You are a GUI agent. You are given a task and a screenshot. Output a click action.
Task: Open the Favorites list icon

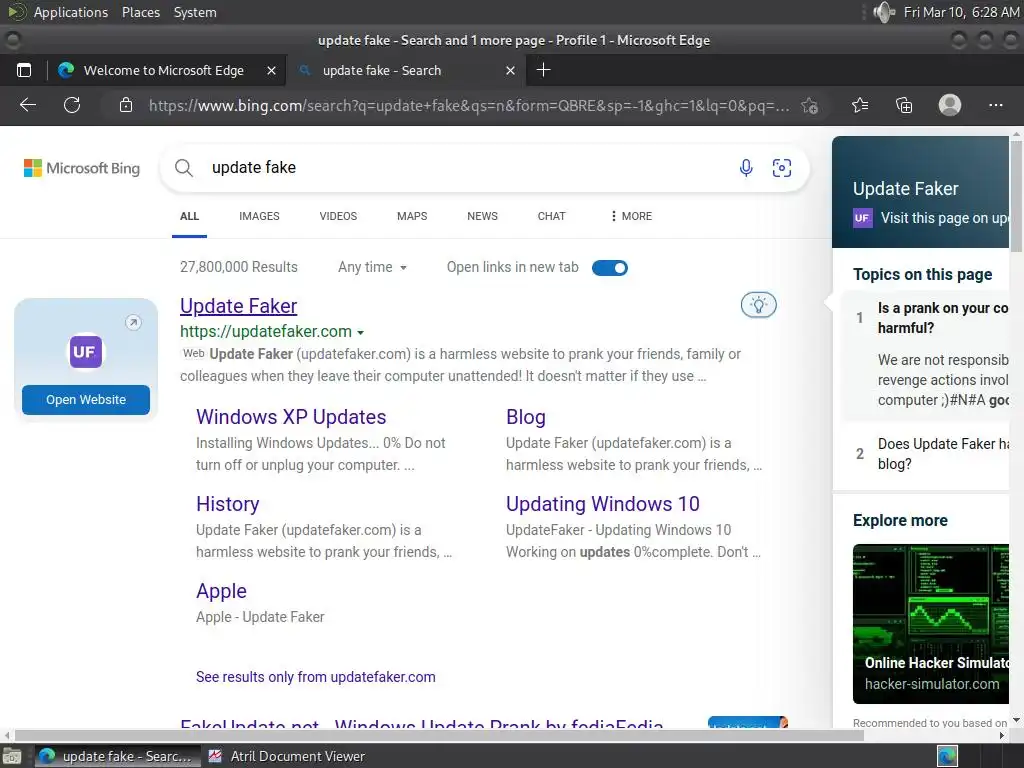(860, 105)
